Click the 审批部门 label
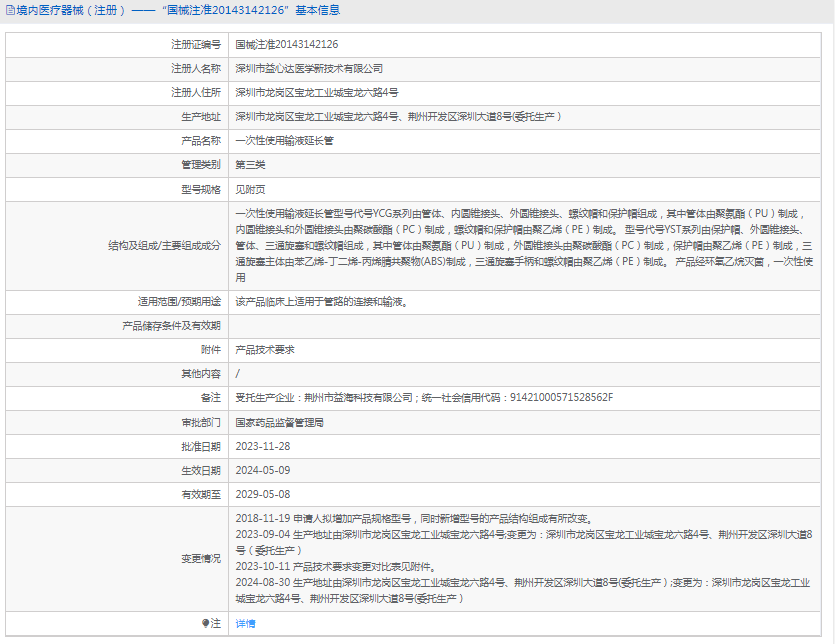 click(x=201, y=422)
